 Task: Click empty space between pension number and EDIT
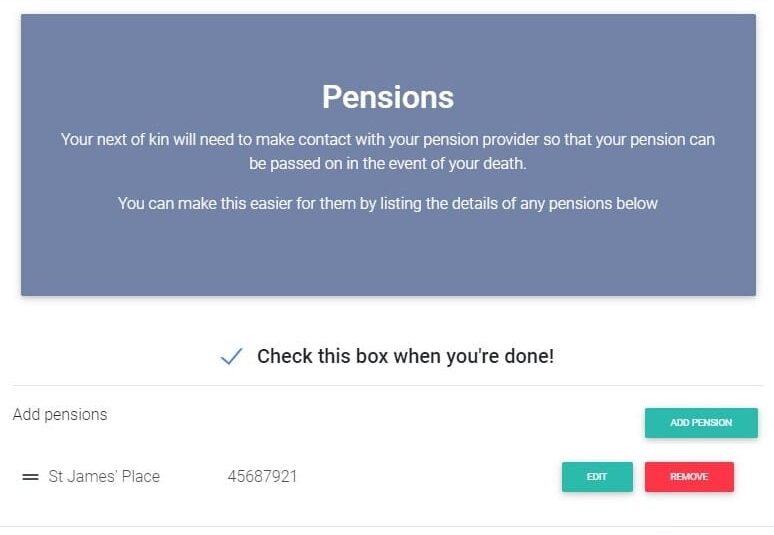430,477
